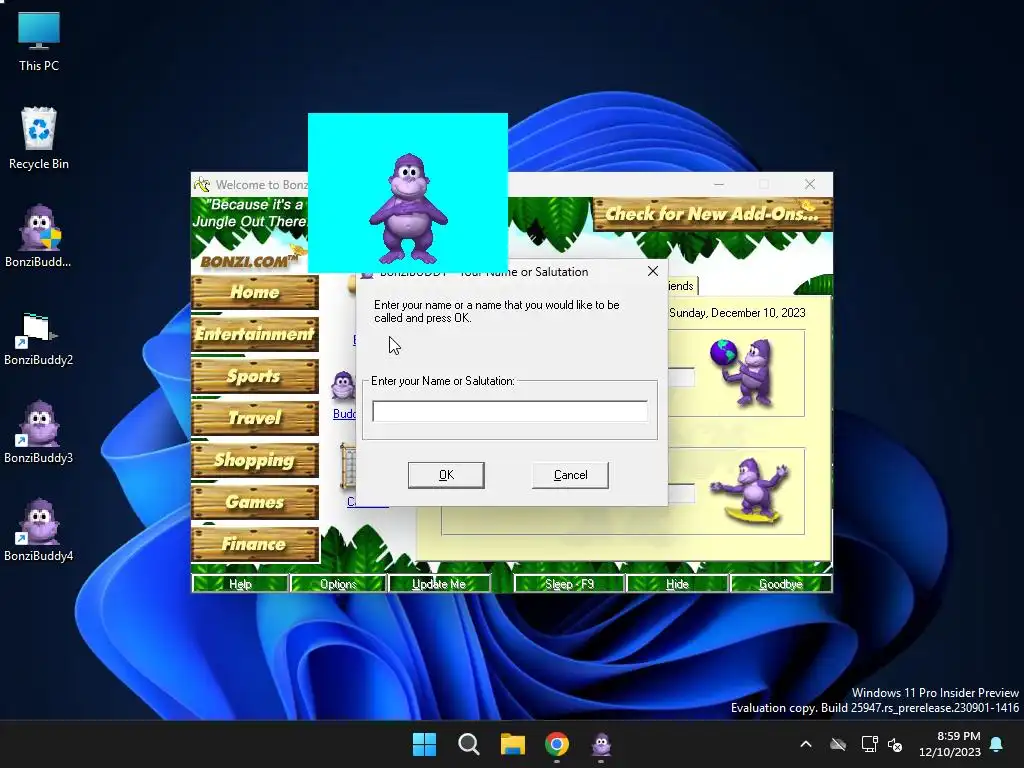Image resolution: width=1024 pixels, height=768 pixels.
Task: Select the BonziBuddy3 desktop shortcut
Action: point(39,432)
